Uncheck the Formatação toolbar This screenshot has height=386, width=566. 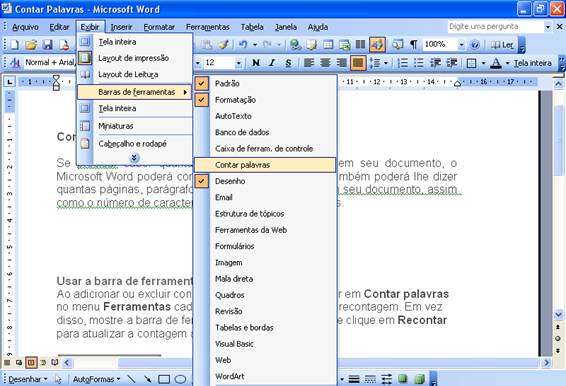point(265,100)
